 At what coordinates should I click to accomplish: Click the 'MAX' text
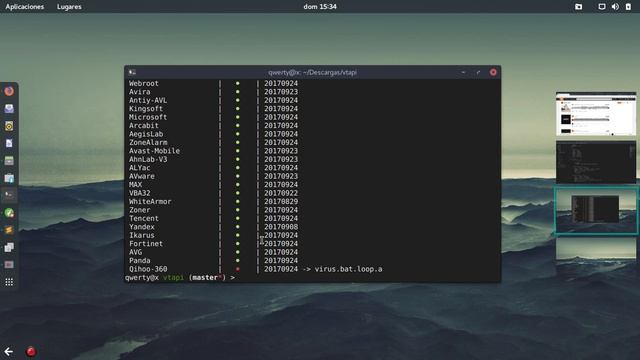(136, 184)
